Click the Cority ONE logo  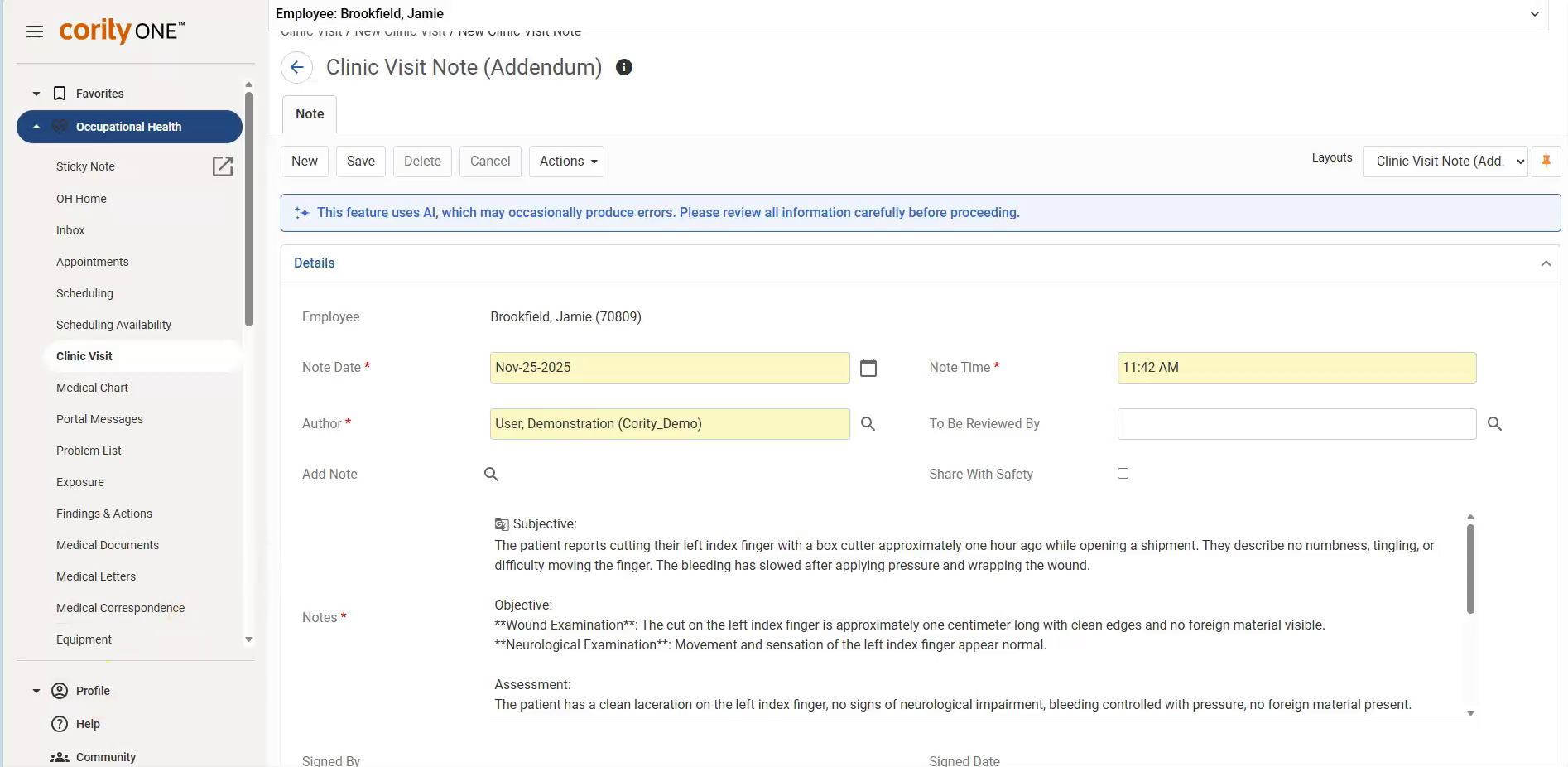(x=121, y=31)
